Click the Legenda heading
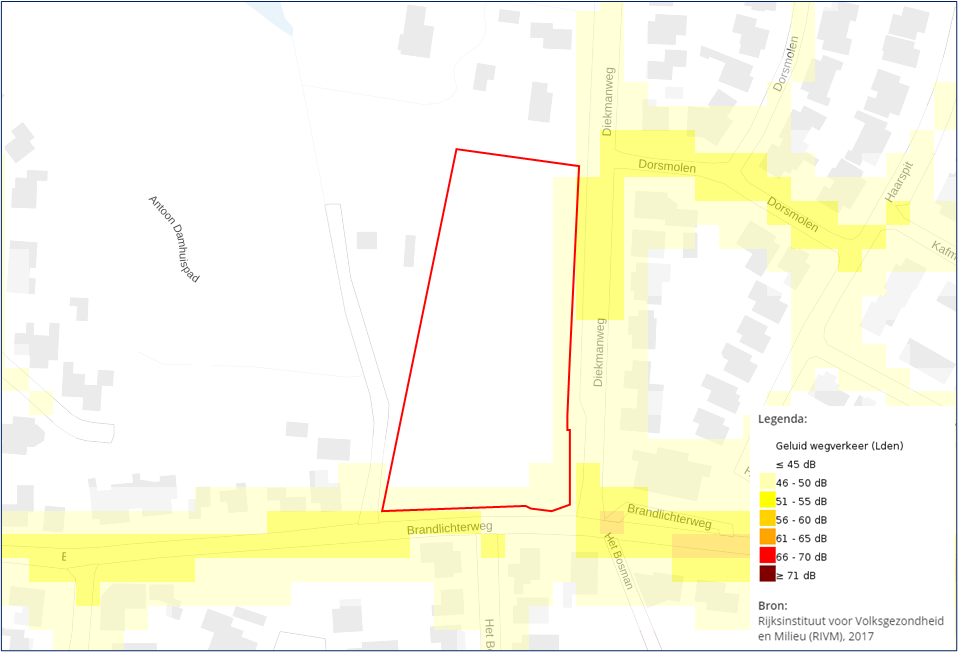 coord(783,419)
